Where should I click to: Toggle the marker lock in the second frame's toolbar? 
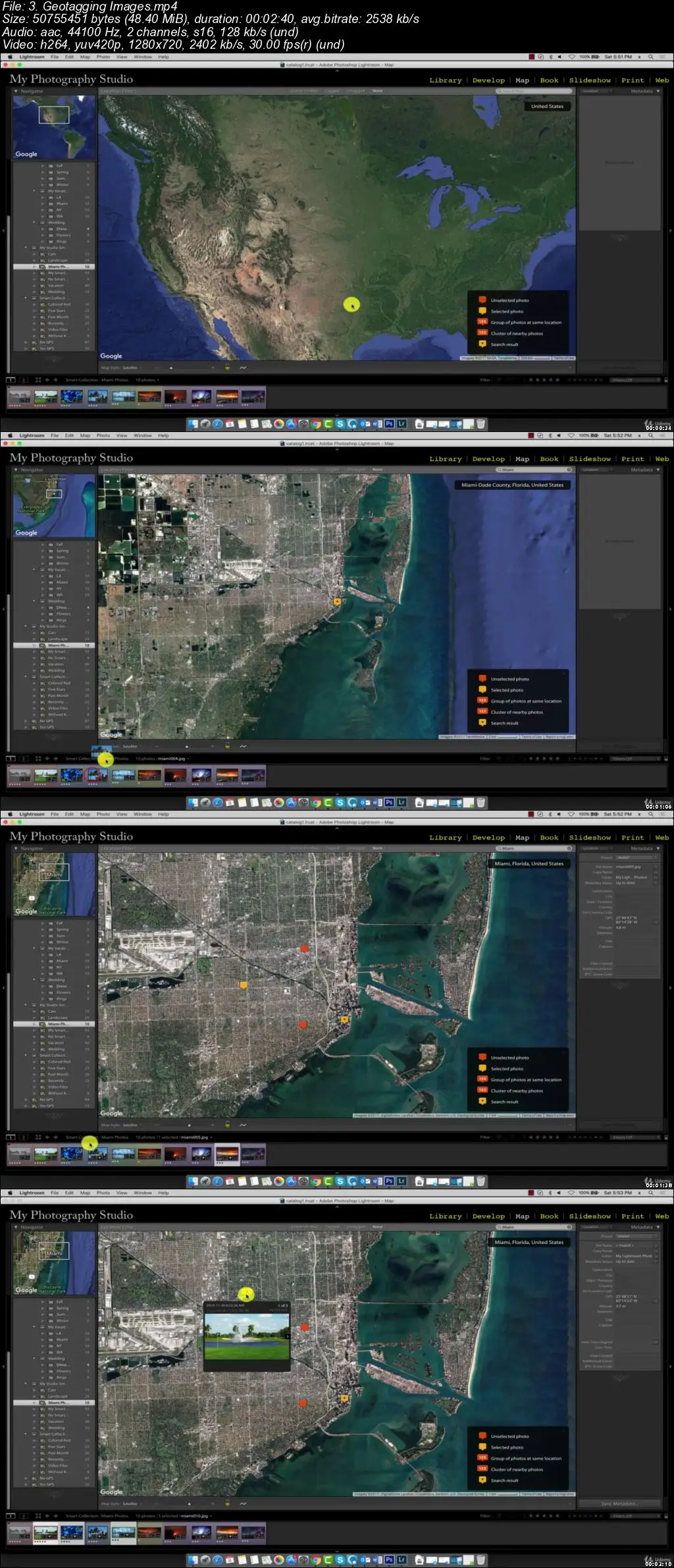(x=228, y=746)
